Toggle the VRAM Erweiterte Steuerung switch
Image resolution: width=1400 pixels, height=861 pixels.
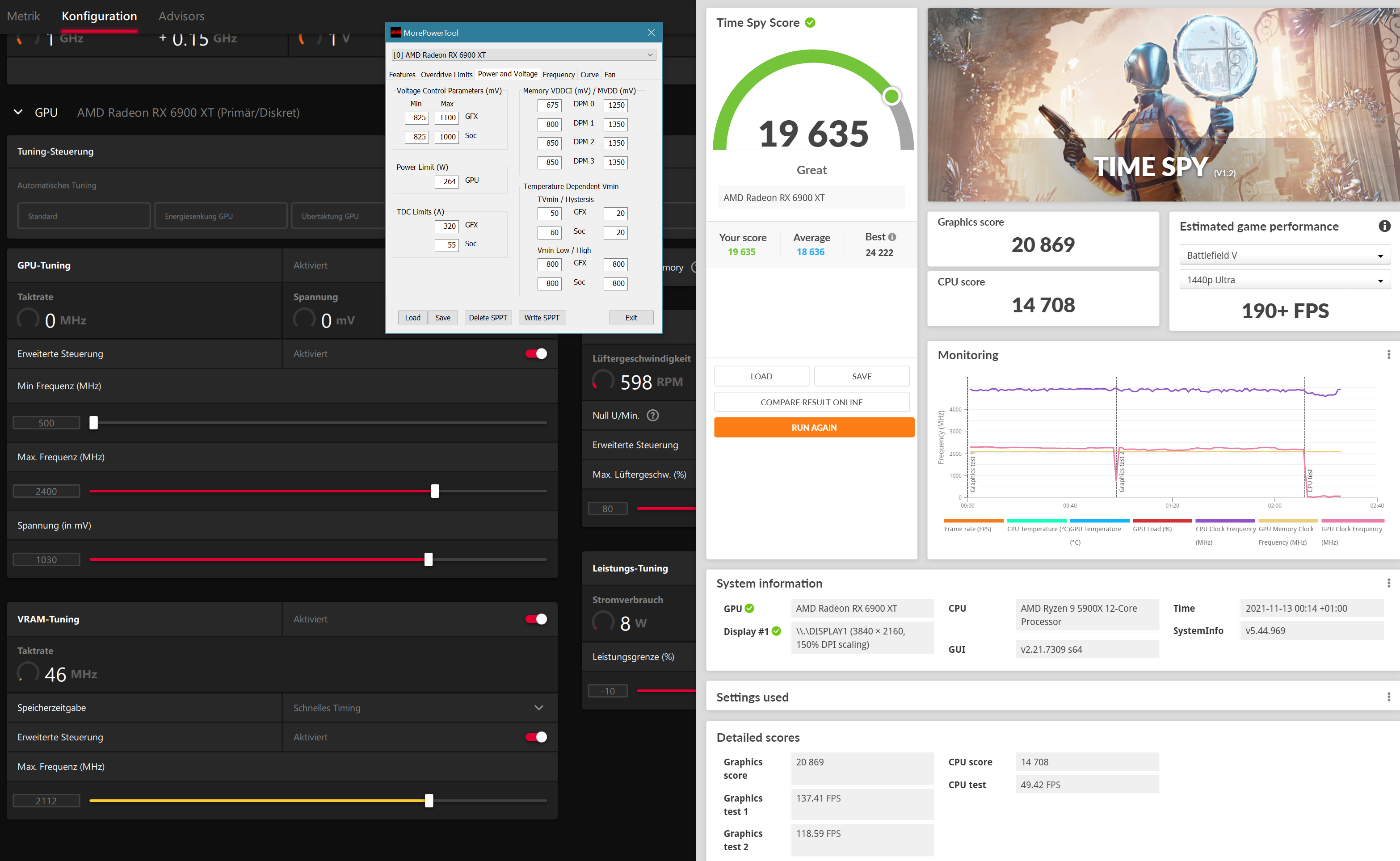click(536, 737)
